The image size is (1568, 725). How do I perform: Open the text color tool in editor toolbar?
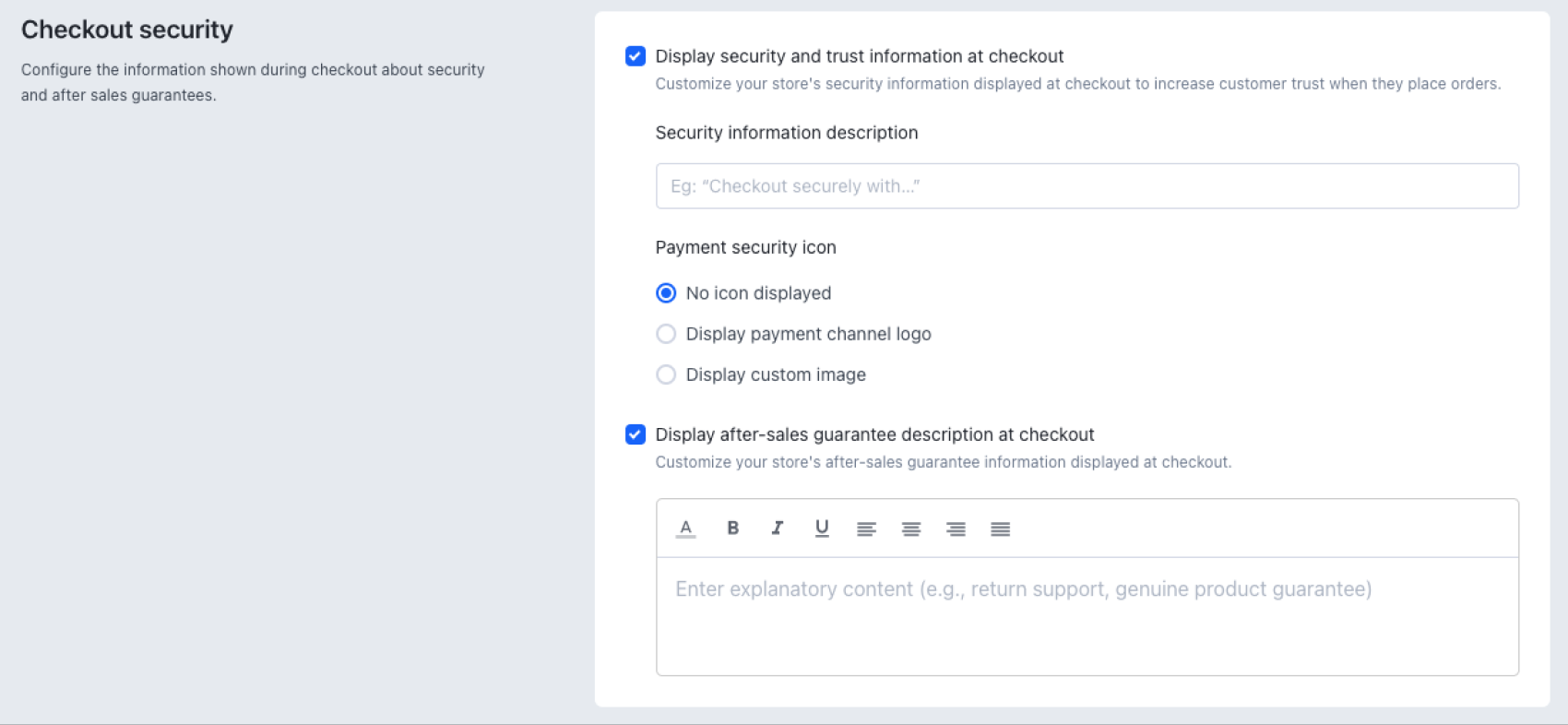685,529
